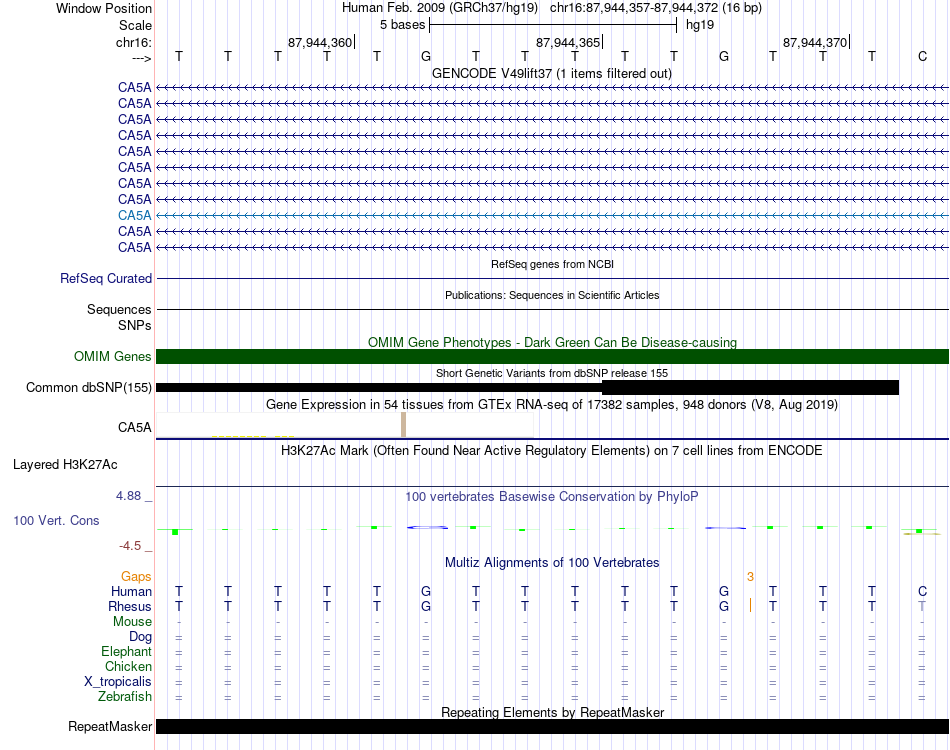Select the 'X_tropicalis' alignment row label

[x=118, y=682]
